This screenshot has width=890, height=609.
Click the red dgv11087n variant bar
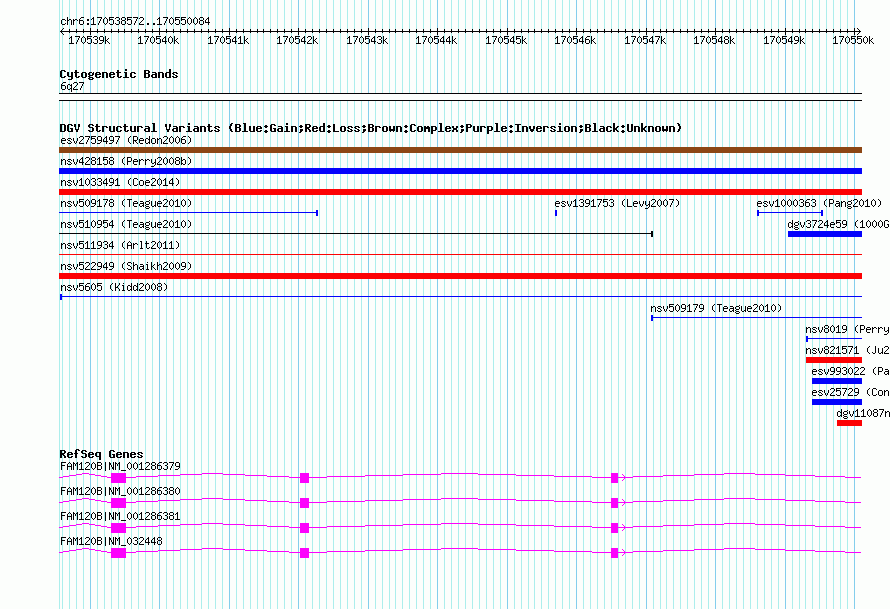point(849,423)
